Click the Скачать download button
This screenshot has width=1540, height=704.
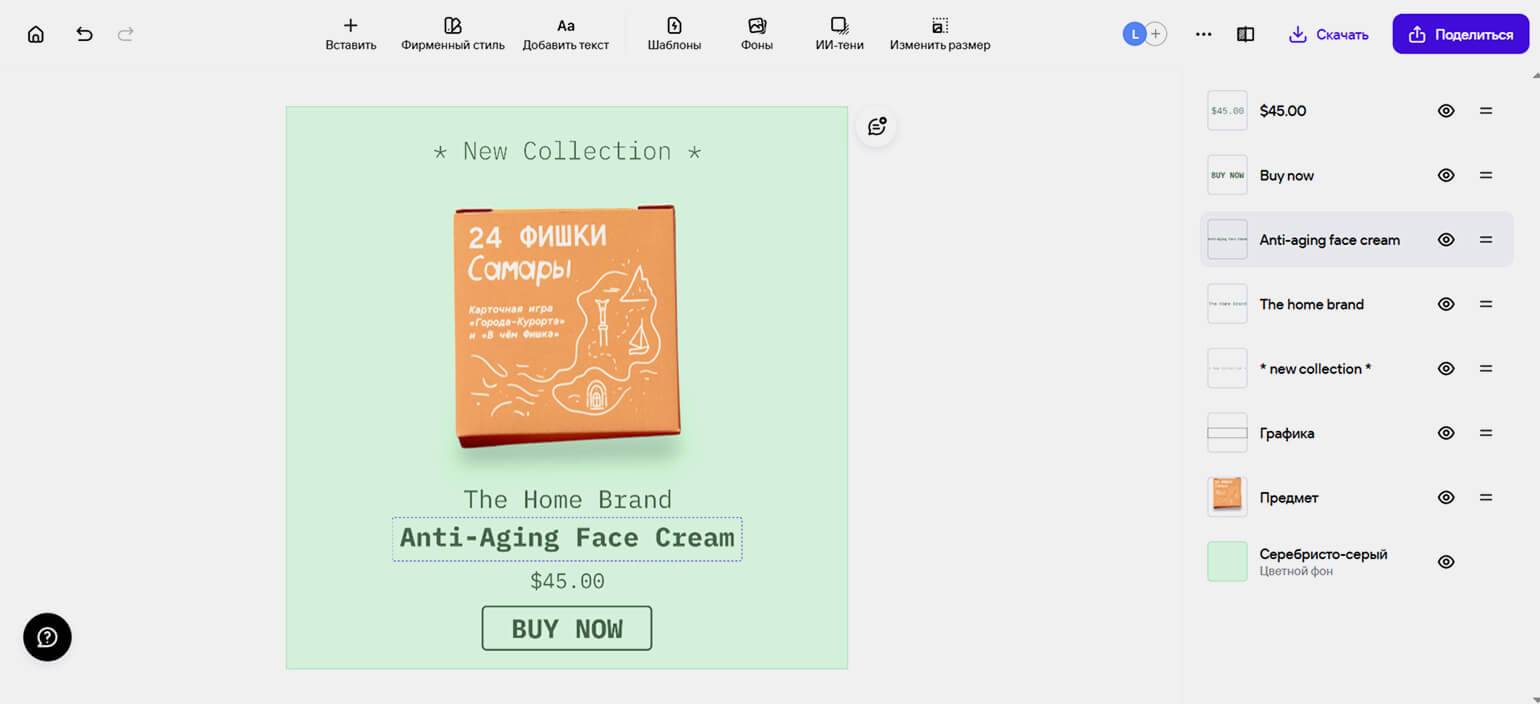coord(1328,34)
